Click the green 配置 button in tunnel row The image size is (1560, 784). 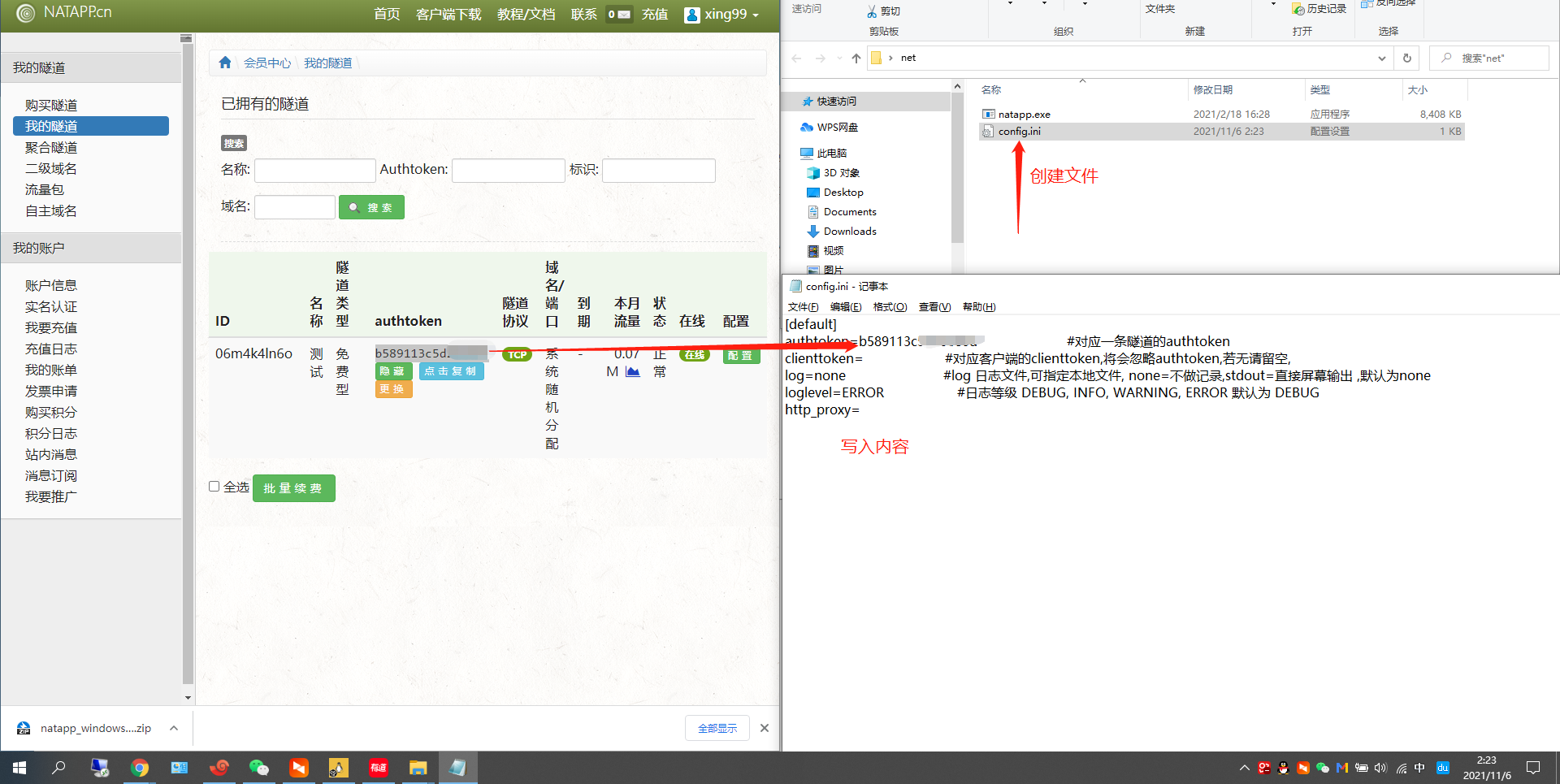[x=741, y=355]
